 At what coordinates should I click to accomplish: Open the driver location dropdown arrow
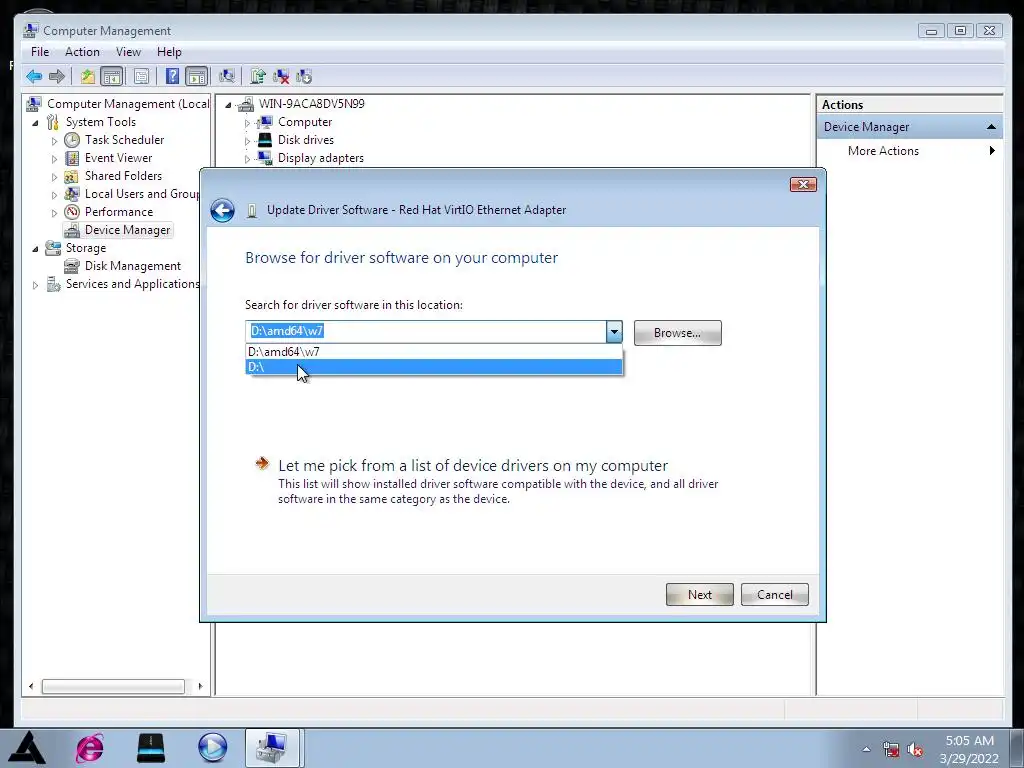614,332
